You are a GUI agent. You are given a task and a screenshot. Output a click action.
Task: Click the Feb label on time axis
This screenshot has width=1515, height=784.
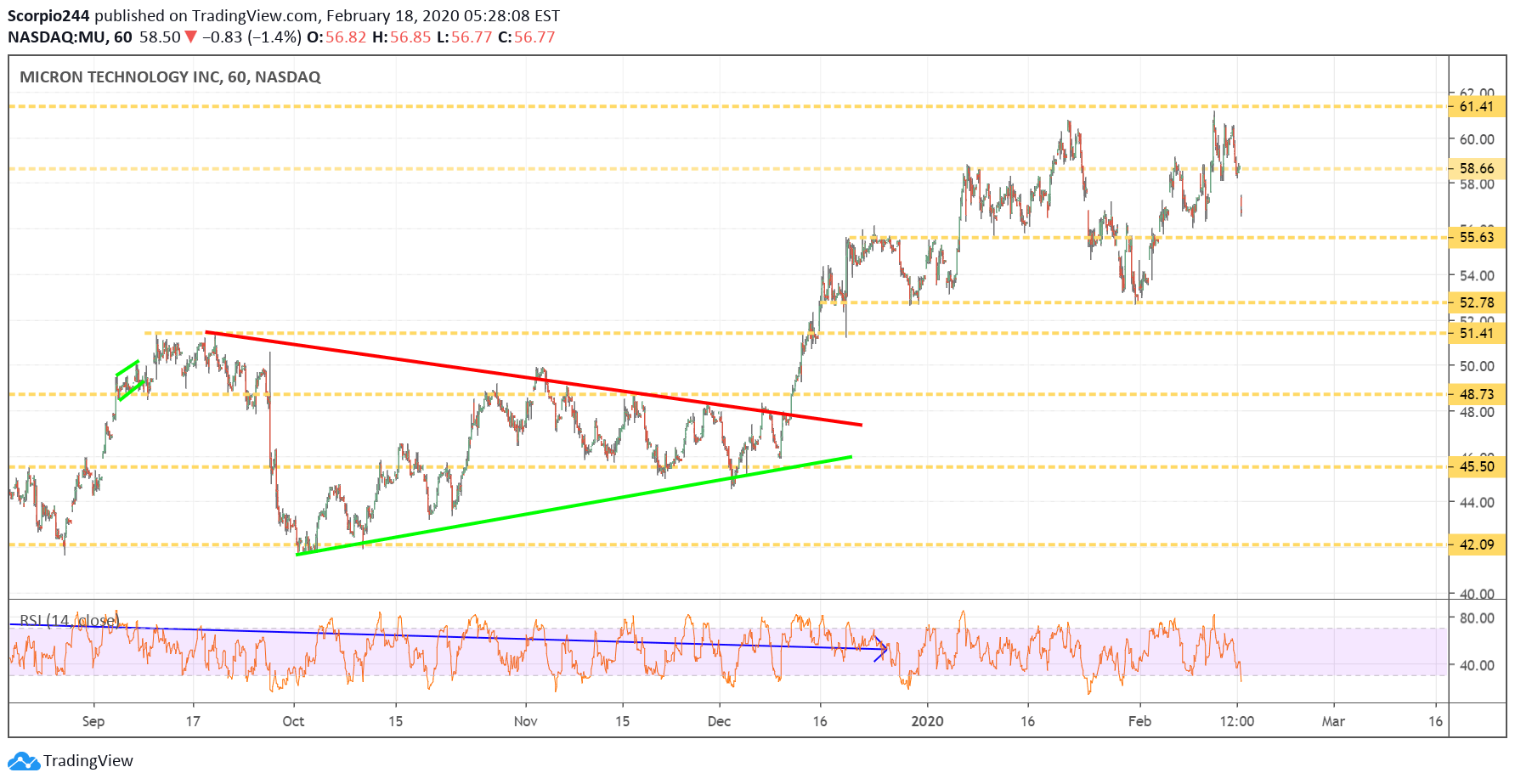tap(1139, 721)
